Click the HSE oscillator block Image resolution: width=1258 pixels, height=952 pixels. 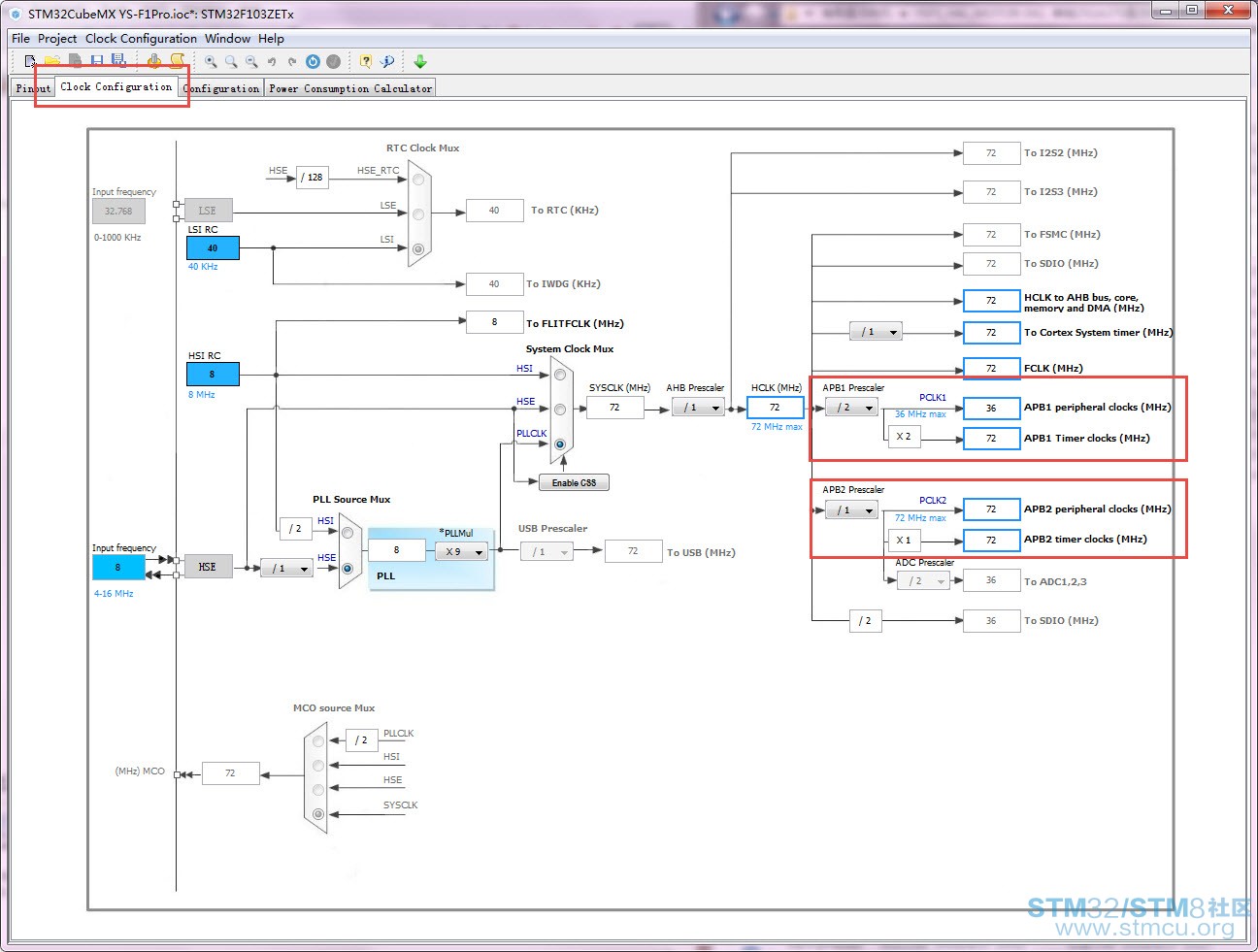208,567
